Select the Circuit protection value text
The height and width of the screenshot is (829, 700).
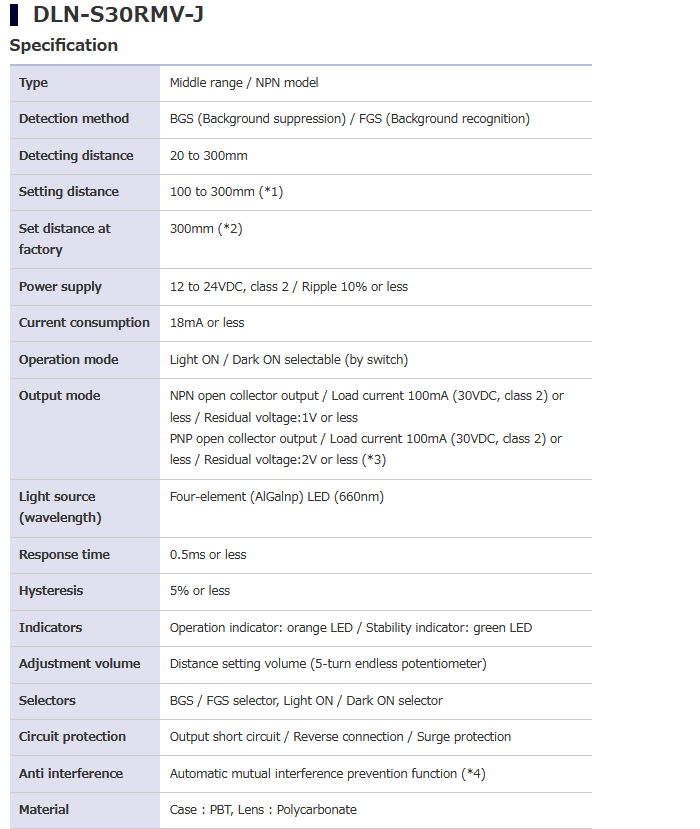pos(340,737)
